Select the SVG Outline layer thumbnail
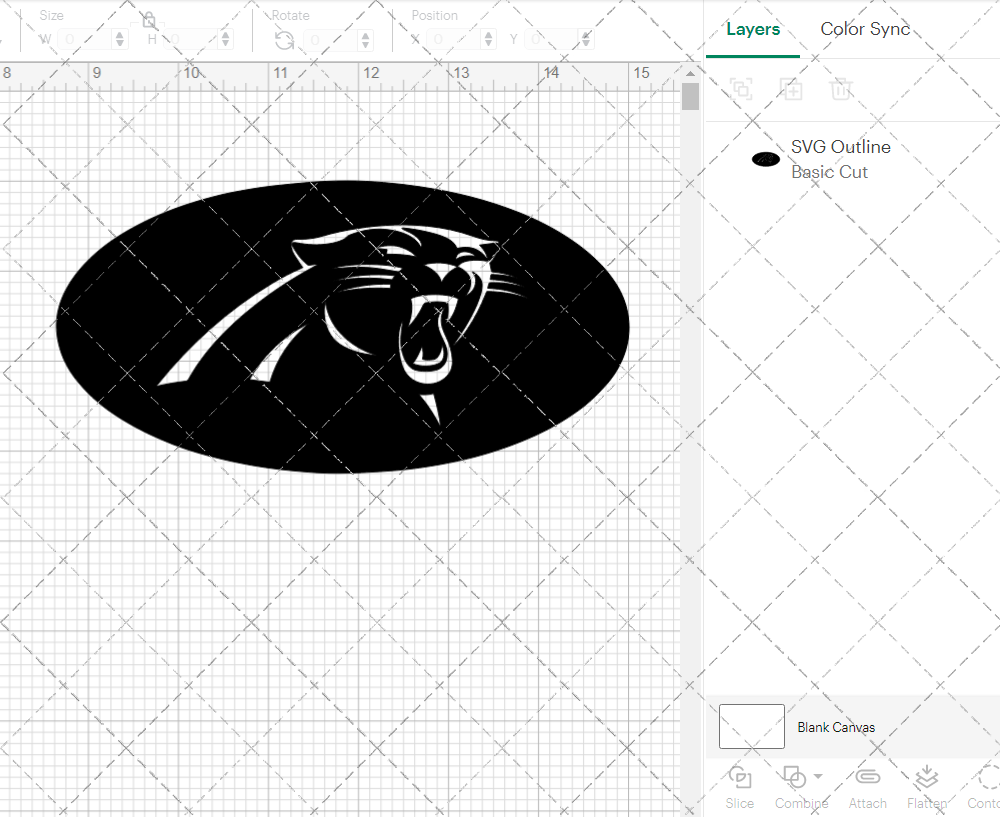The image size is (1000, 817). tap(765, 159)
